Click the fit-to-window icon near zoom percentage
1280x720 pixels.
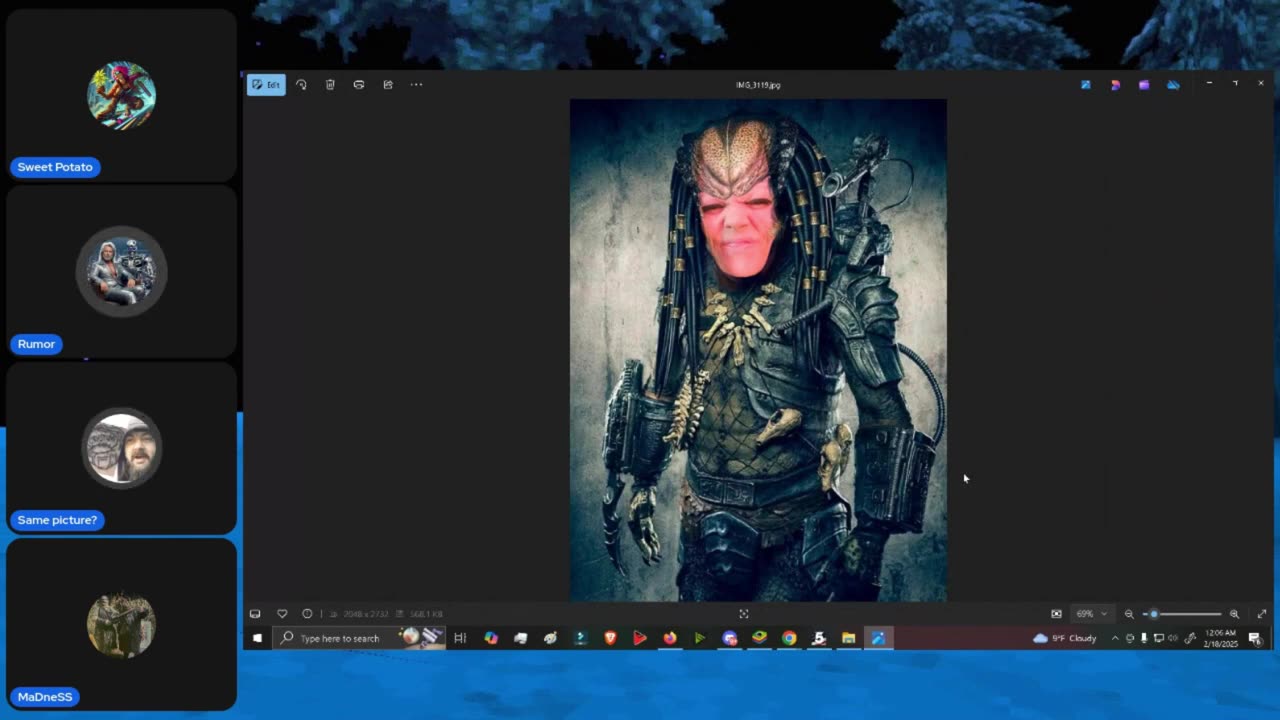pos(1056,614)
